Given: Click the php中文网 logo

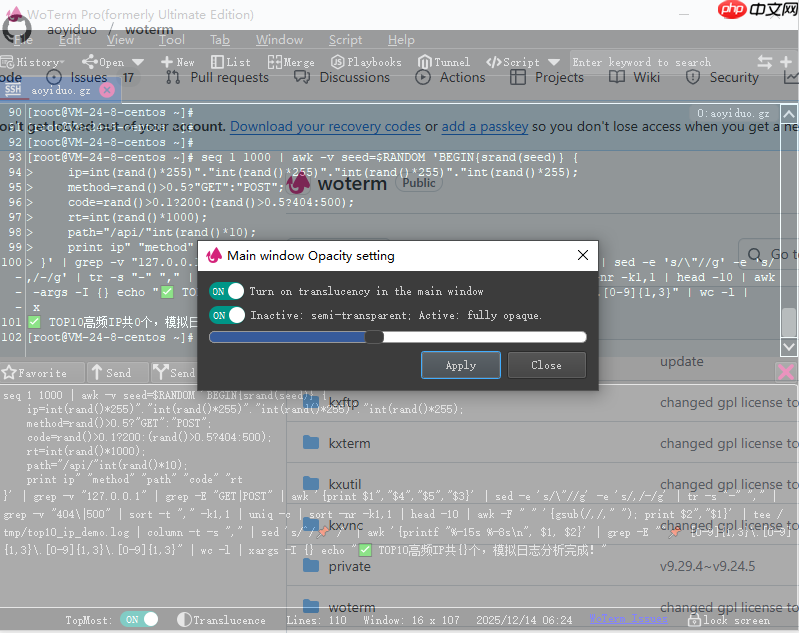Looking at the screenshot, I should click(x=757, y=9).
